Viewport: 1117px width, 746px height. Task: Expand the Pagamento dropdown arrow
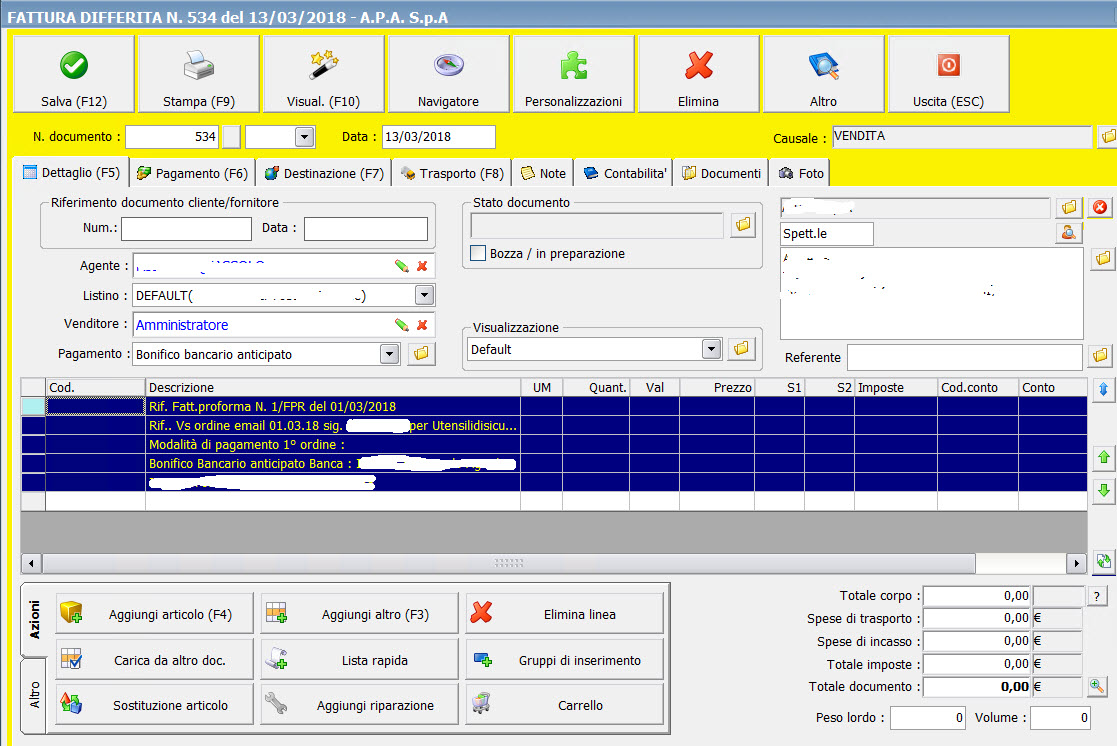pos(389,353)
